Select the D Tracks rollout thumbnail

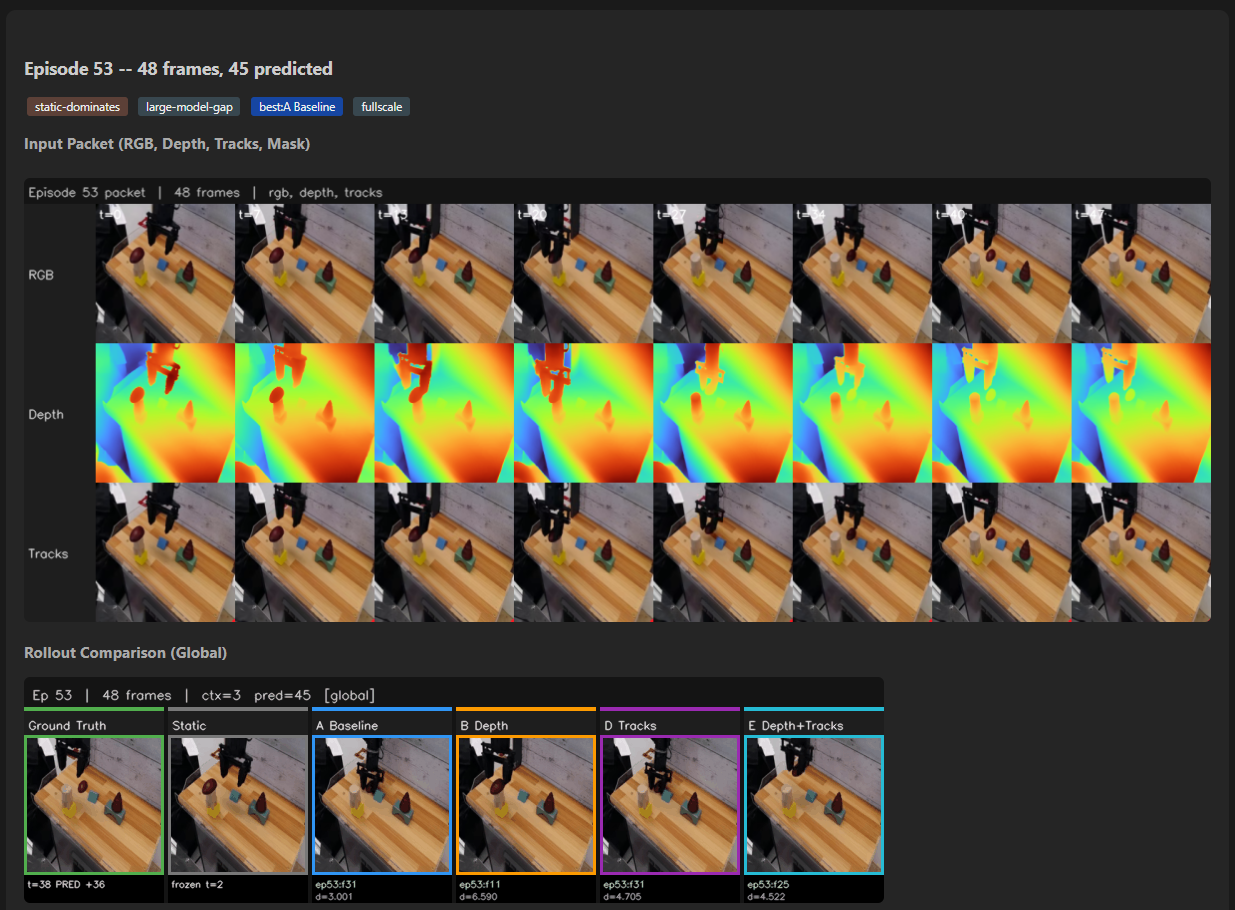pyautogui.click(x=669, y=805)
